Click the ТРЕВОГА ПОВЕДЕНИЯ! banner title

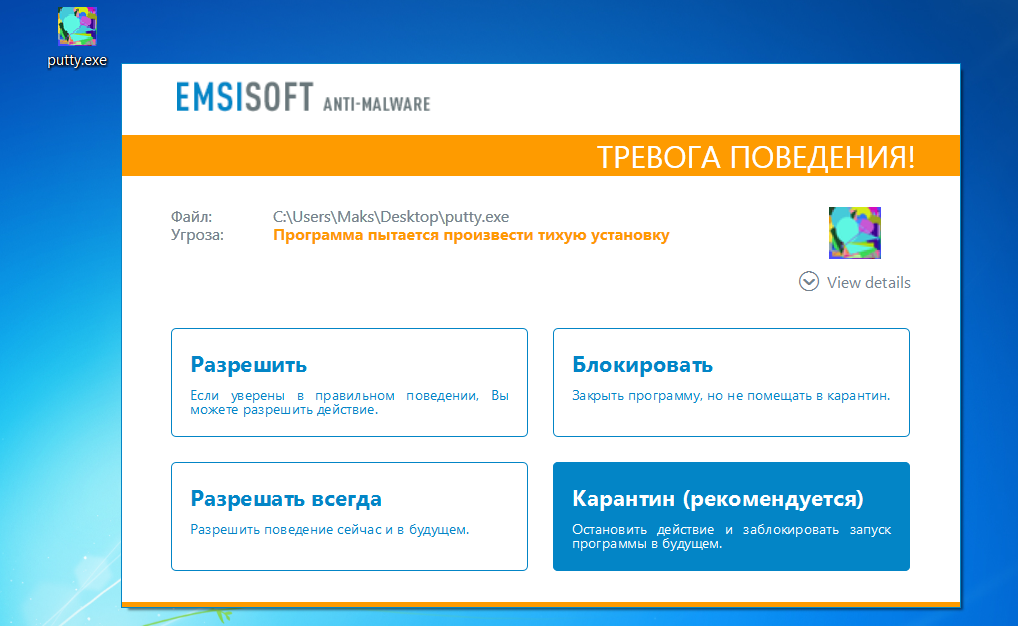pyautogui.click(x=756, y=157)
